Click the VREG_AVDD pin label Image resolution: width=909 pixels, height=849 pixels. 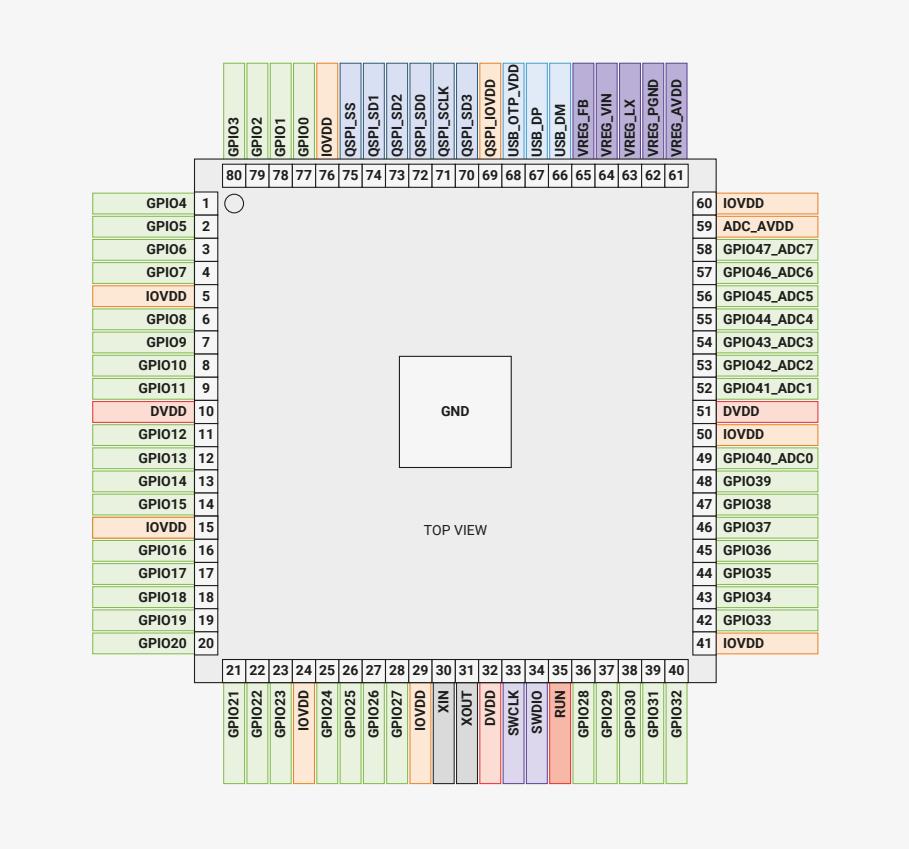tap(677, 111)
